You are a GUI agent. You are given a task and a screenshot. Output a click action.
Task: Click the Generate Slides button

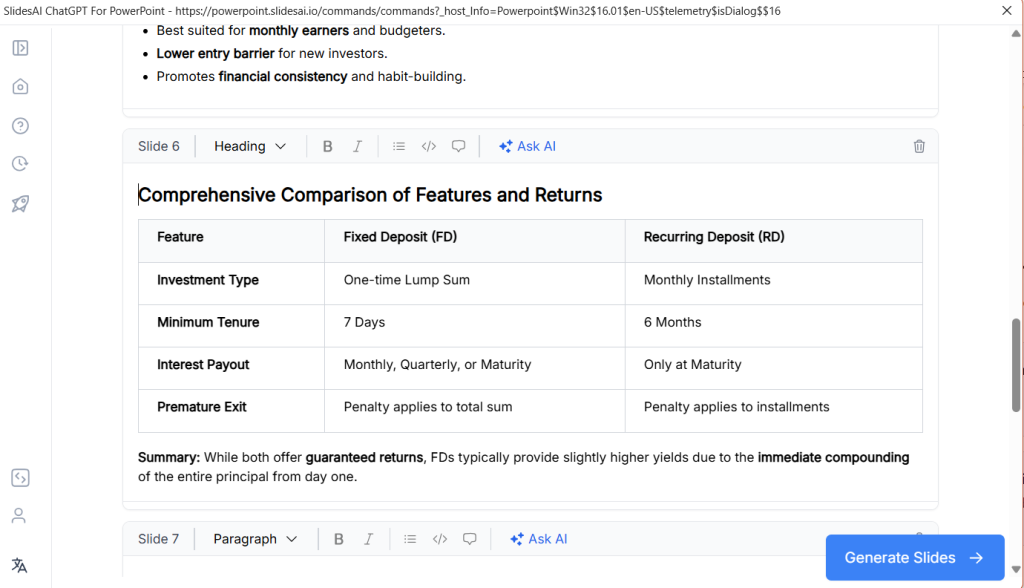coord(914,558)
